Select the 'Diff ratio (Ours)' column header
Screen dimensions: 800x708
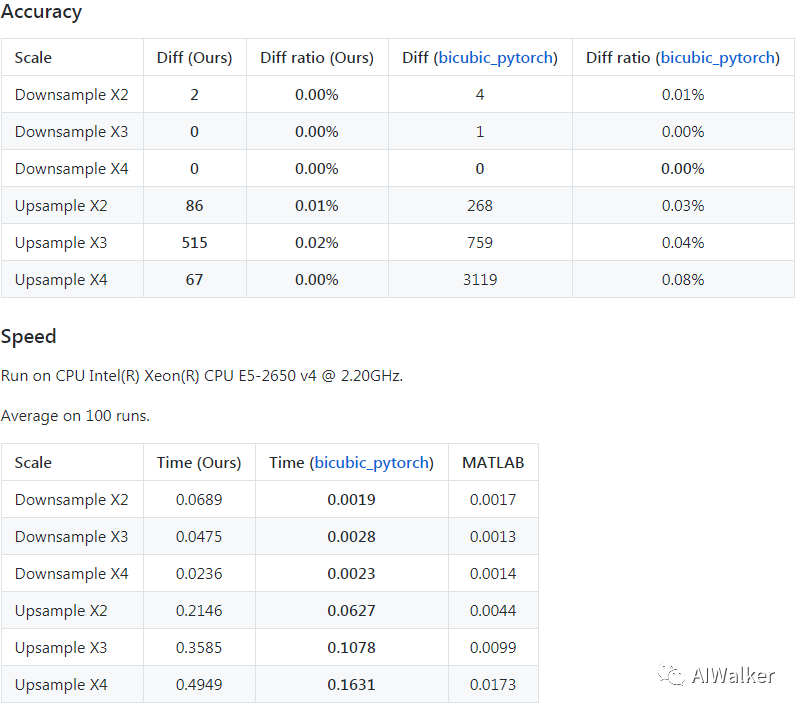point(317,58)
